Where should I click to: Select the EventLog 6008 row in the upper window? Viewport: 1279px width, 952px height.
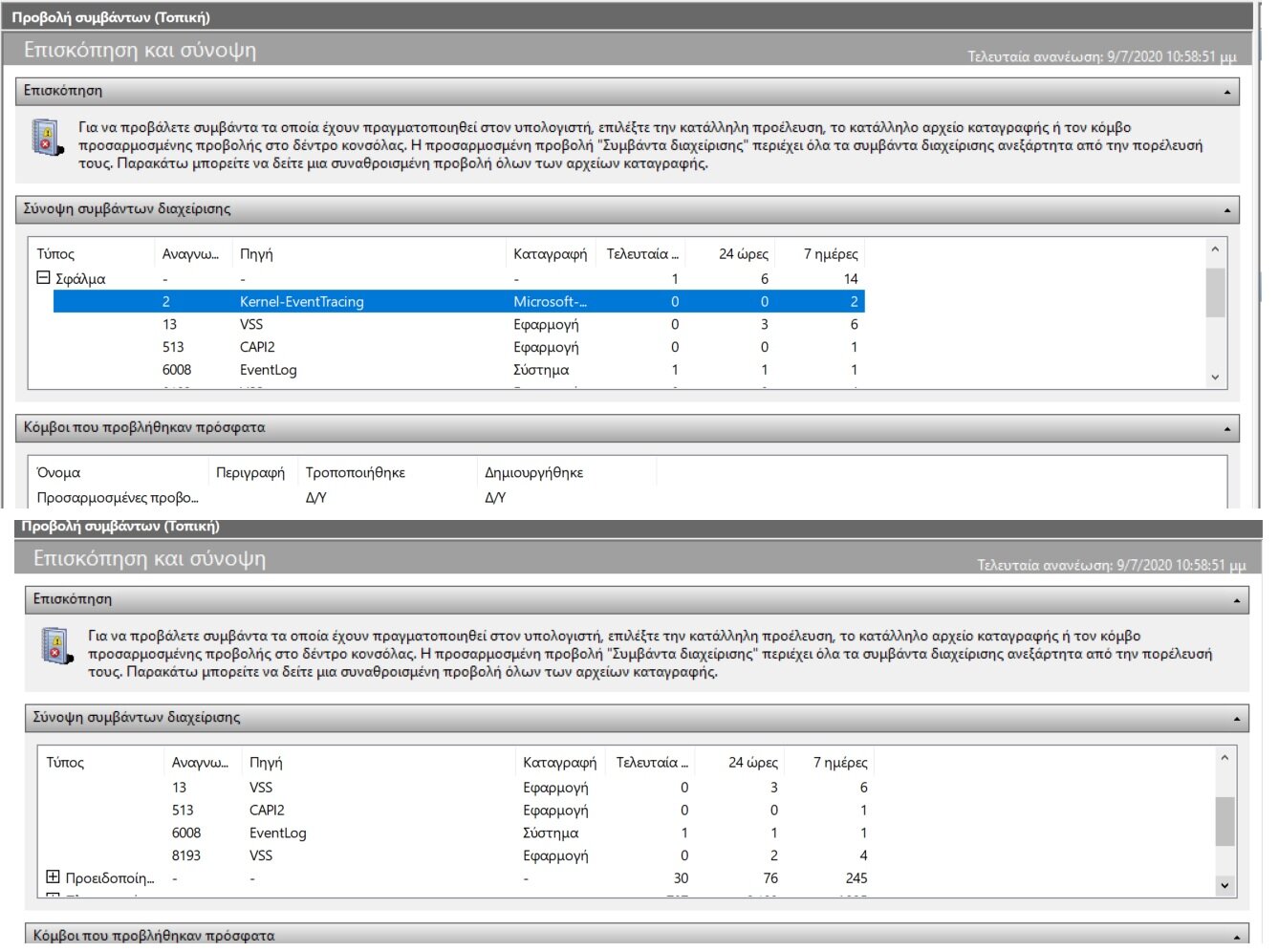459,370
